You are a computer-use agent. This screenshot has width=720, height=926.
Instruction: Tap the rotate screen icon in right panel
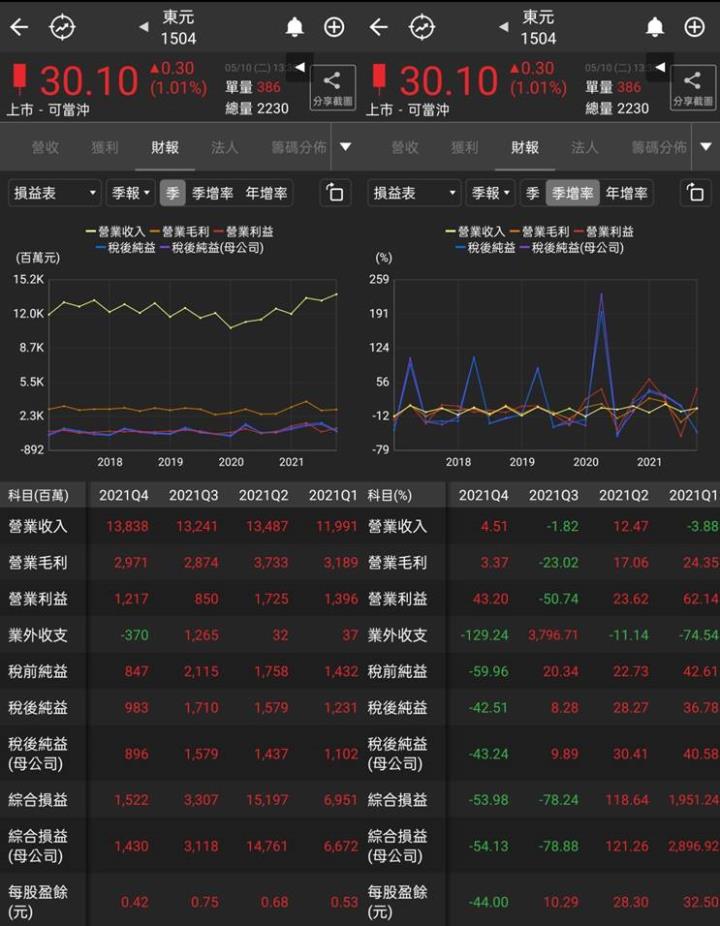click(x=695, y=193)
